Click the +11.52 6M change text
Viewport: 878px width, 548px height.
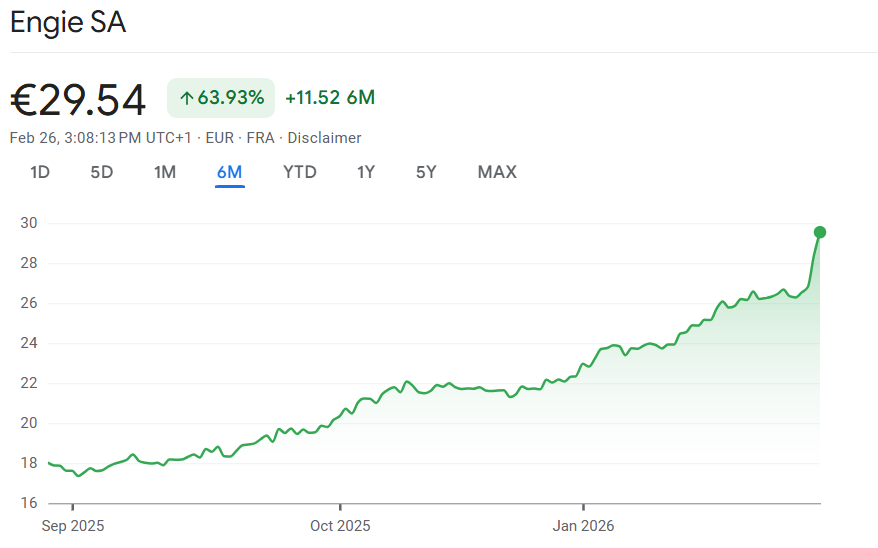pos(330,98)
